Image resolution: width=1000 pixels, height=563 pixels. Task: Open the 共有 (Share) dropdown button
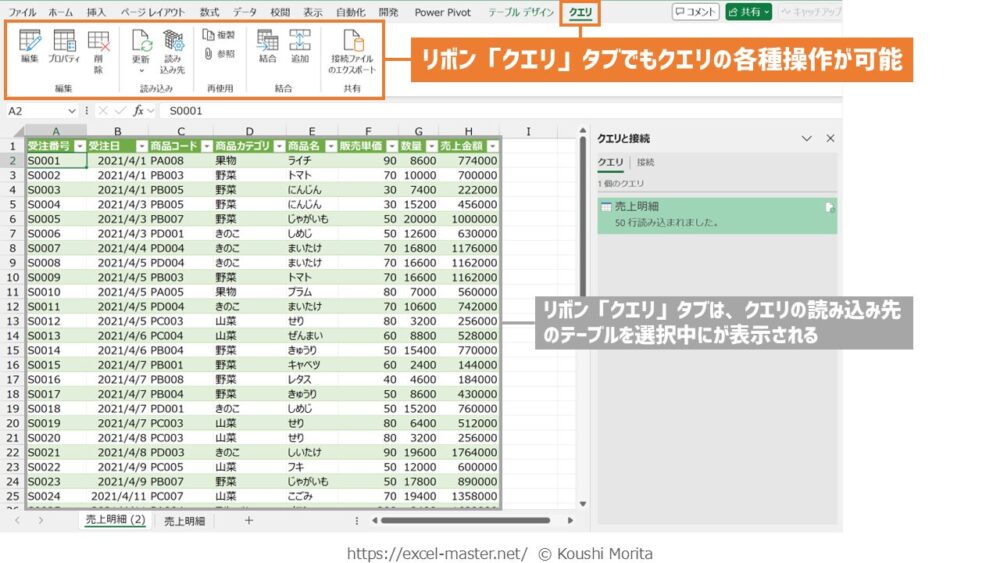[x=748, y=12]
